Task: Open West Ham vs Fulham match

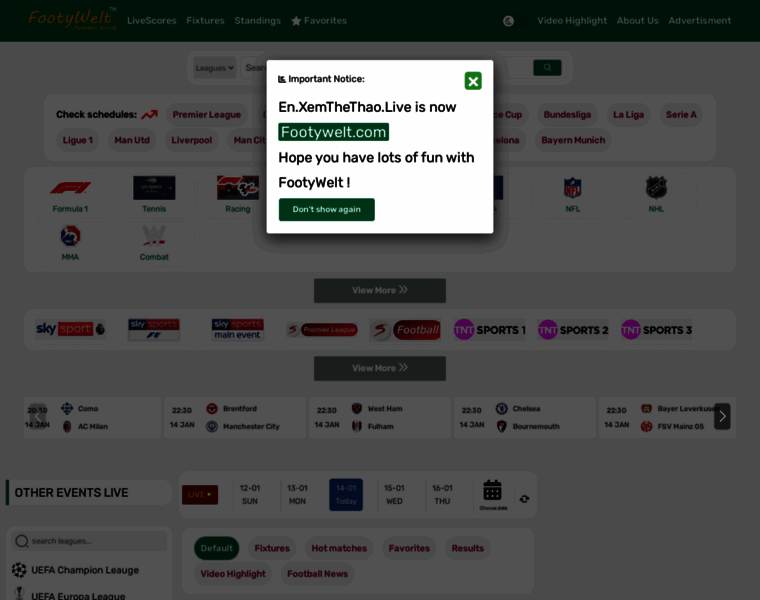Action: pyautogui.click(x=380, y=417)
